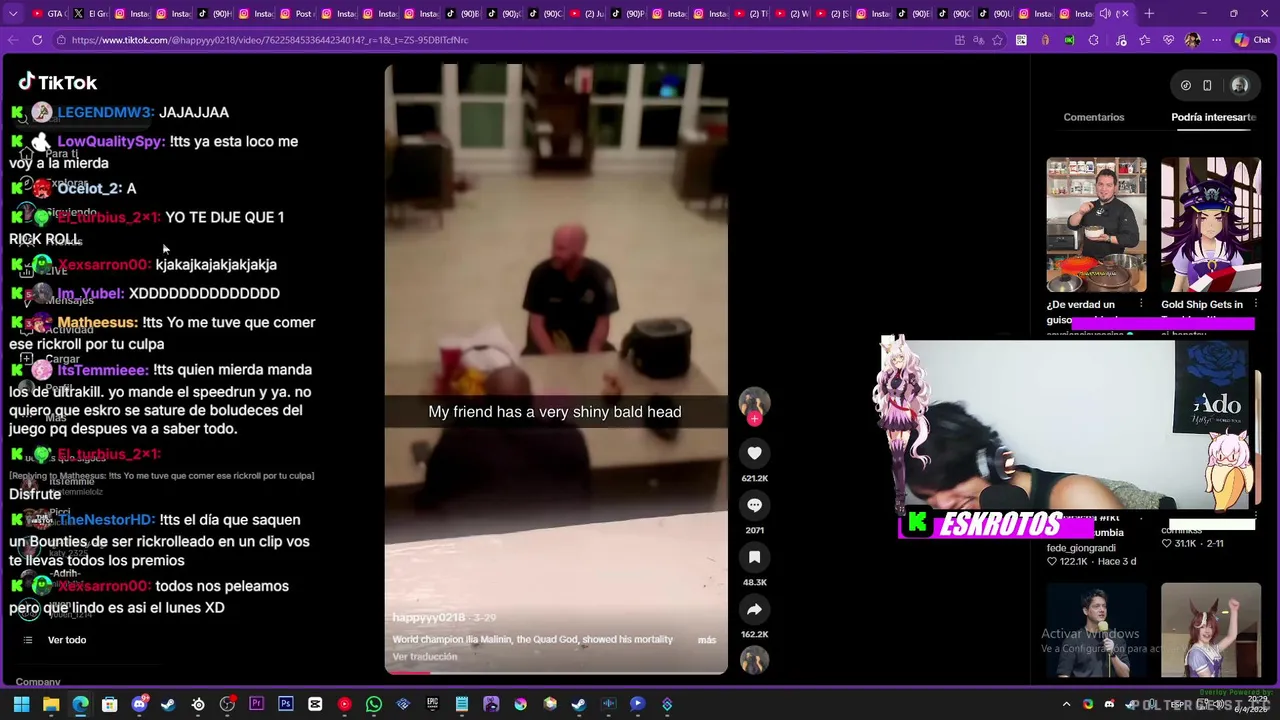The height and width of the screenshot is (720, 1280).
Task: Open the media control music note icon
Action: pos(1120,40)
